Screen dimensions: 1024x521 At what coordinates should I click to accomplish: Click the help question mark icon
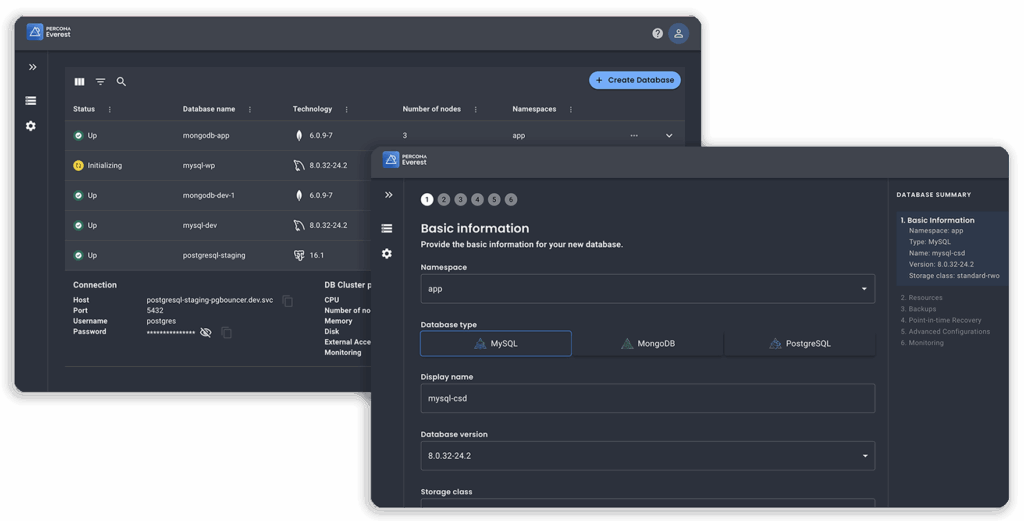pos(657,33)
